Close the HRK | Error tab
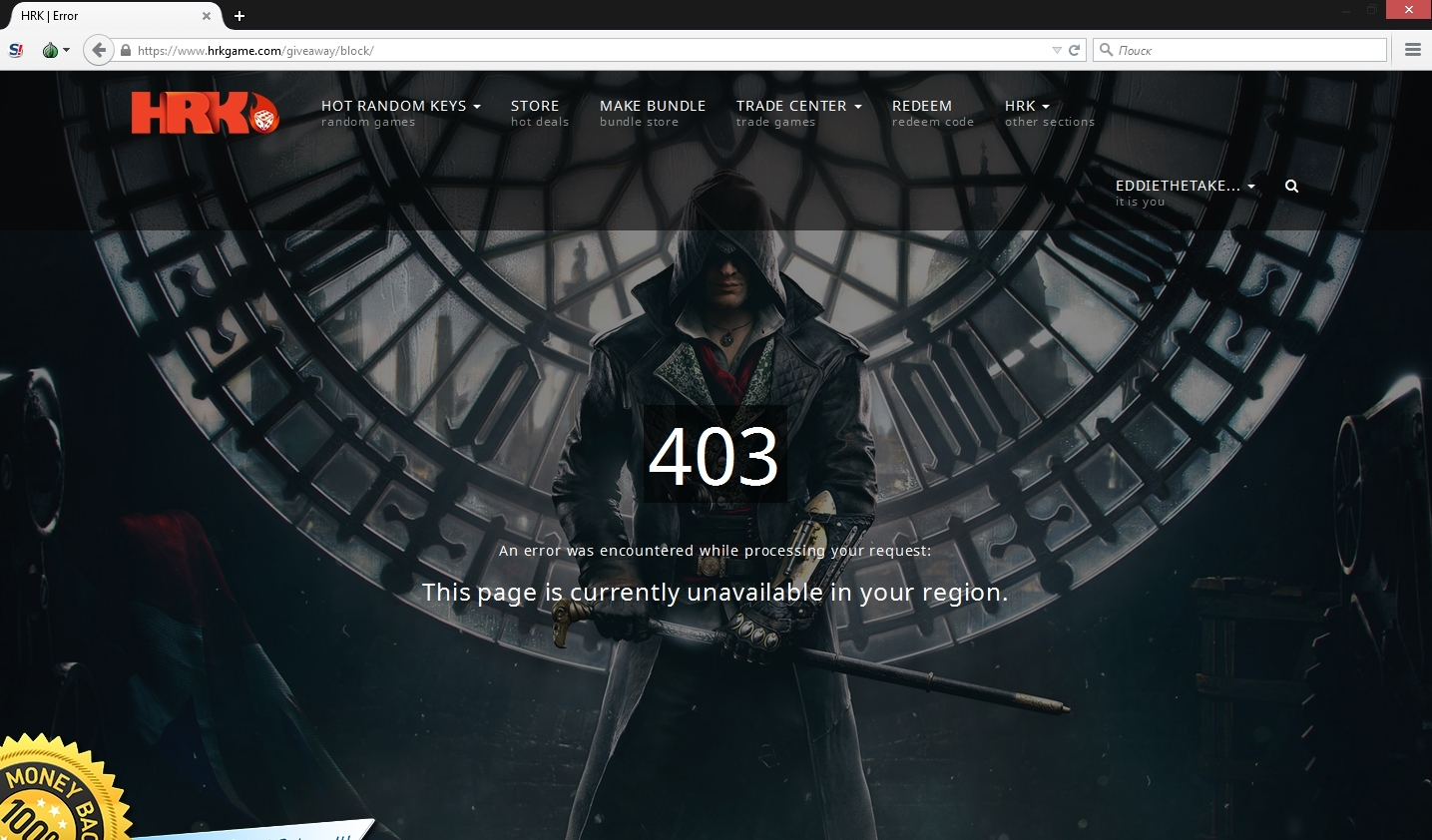The image size is (1432, 840). [x=207, y=16]
